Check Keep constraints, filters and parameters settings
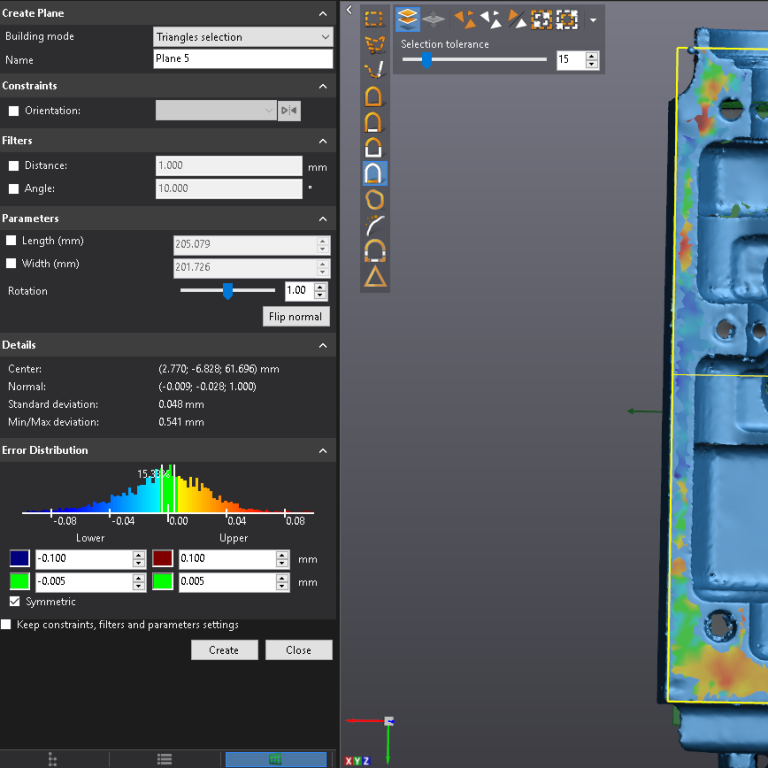Viewport: 768px width, 768px height. 6,625
